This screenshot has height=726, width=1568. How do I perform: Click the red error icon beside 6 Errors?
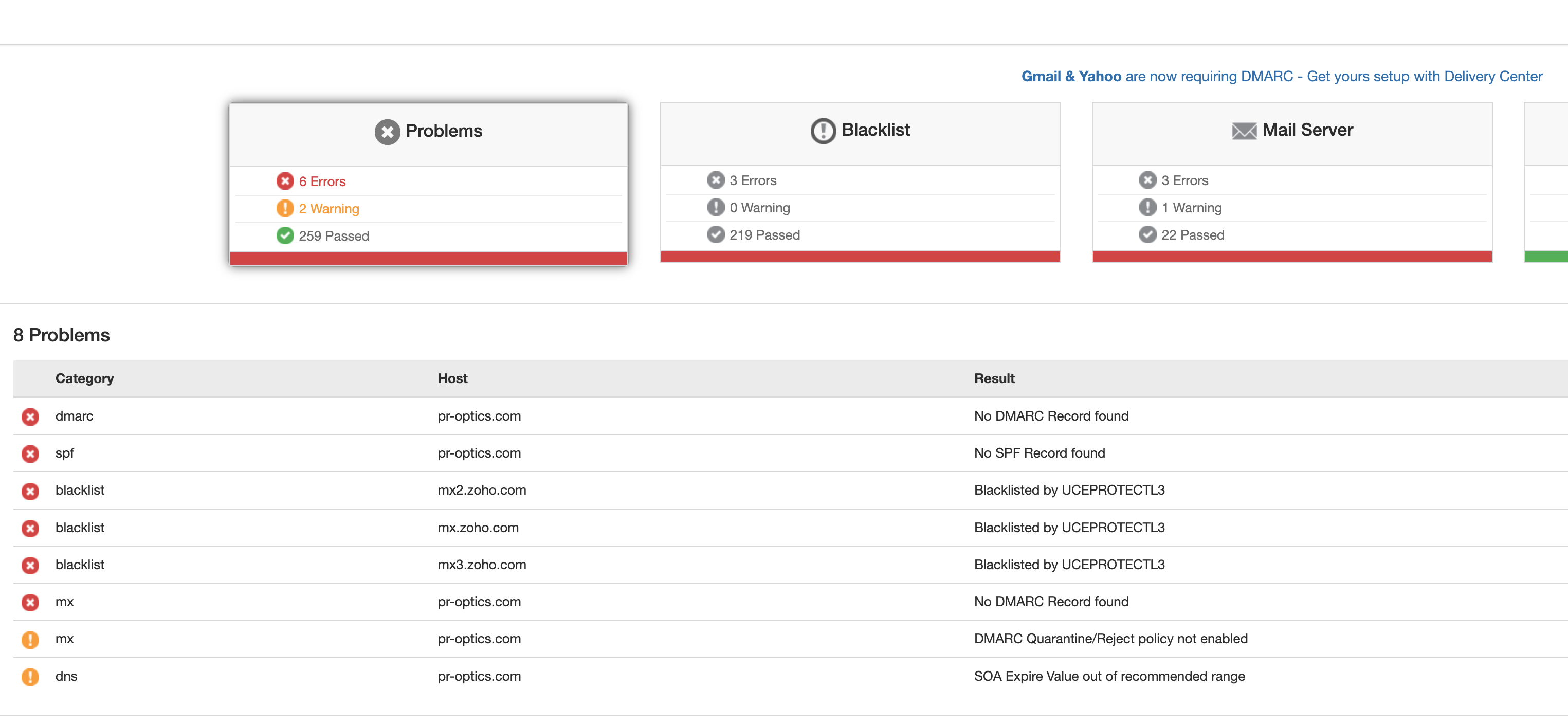[x=285, y=181]
